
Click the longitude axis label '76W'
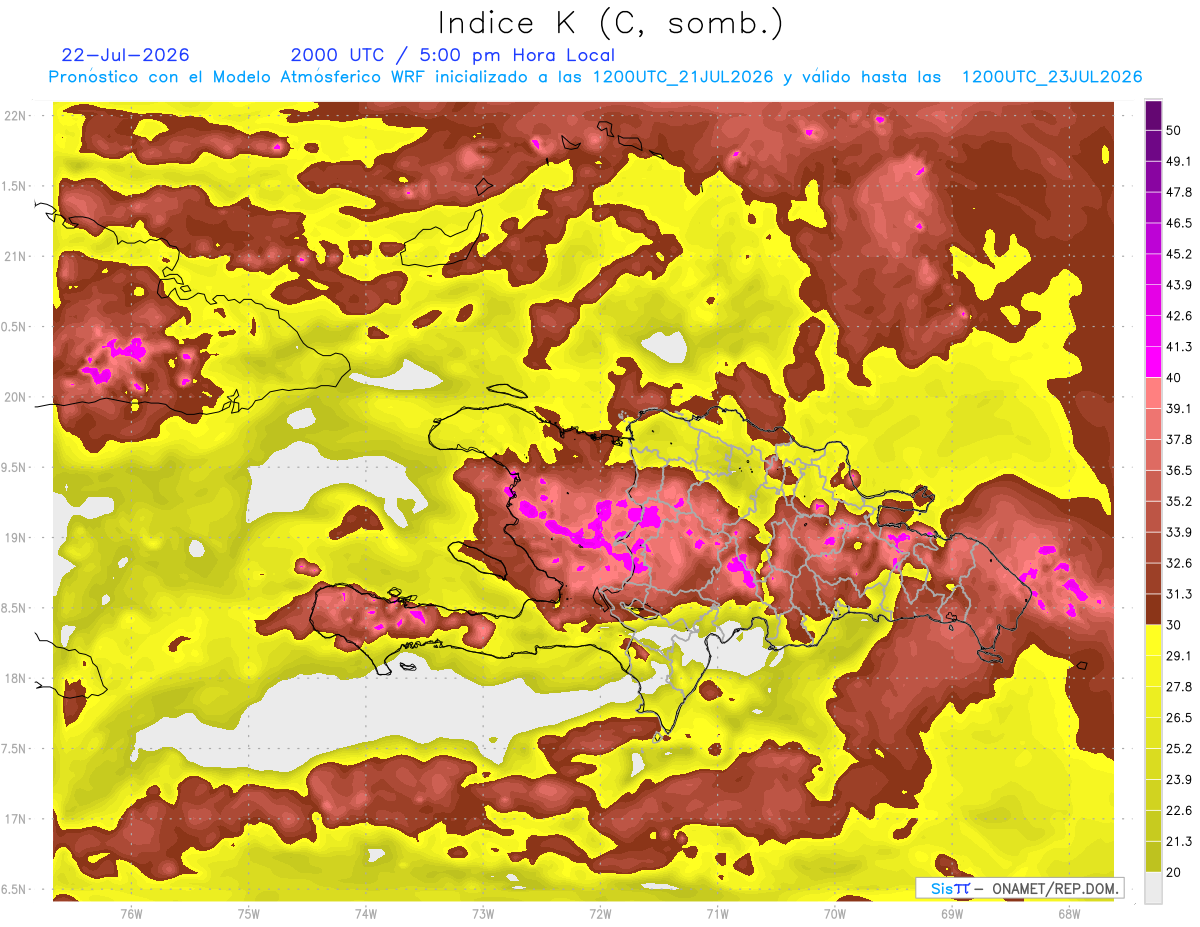point(131,913)
